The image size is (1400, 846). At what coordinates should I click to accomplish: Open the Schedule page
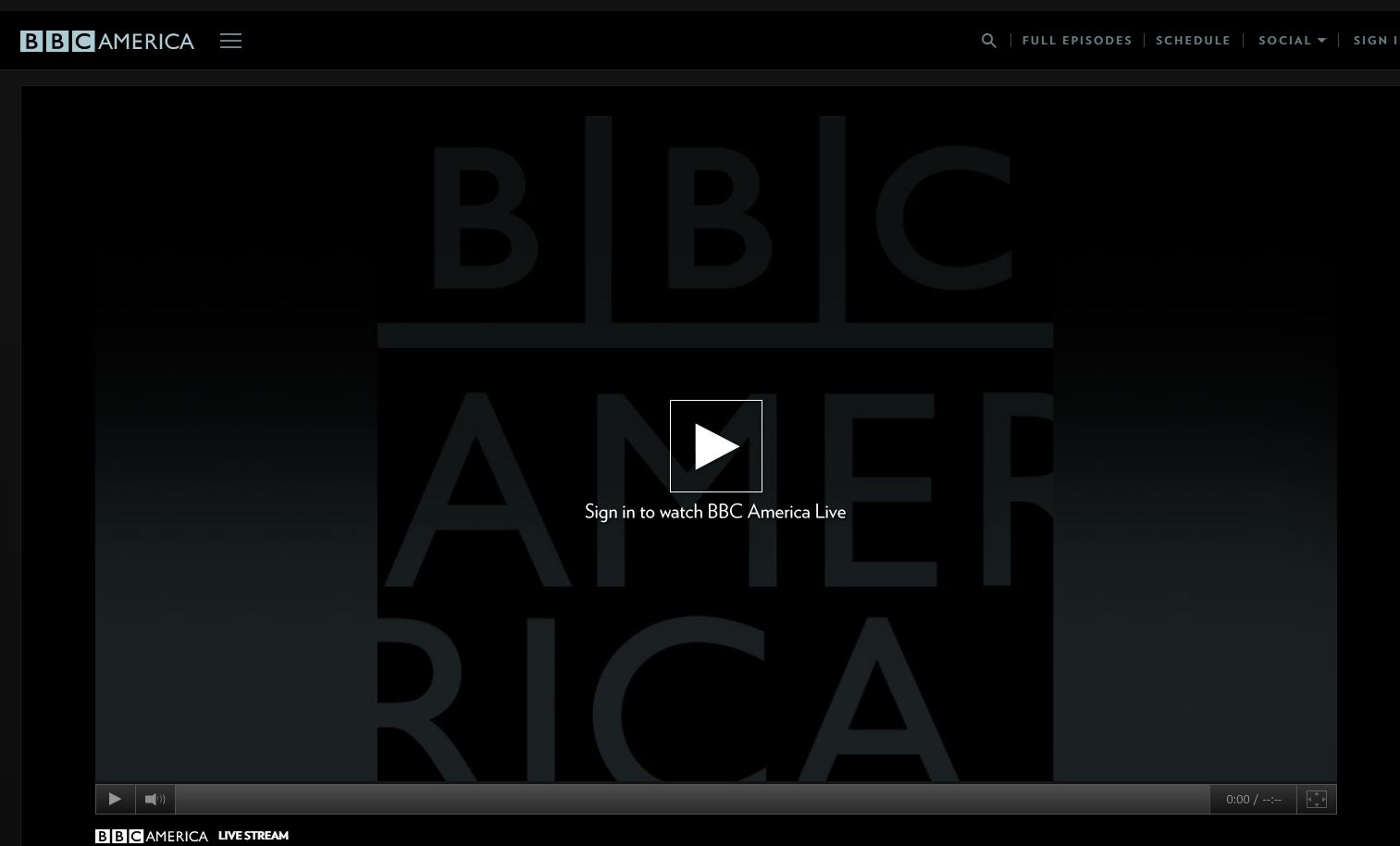(x=1193, y=41)
